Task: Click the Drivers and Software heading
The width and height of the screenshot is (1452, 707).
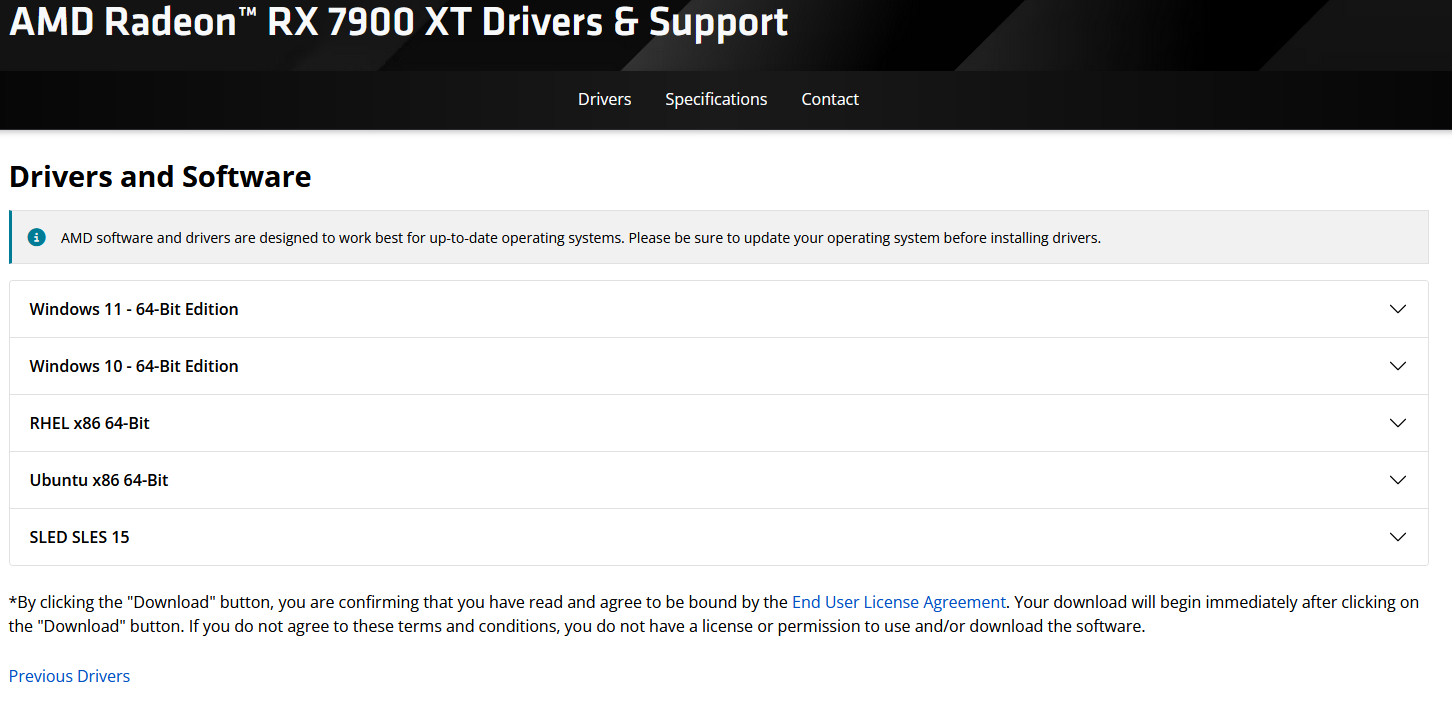Action: click(x=160, y=177)
